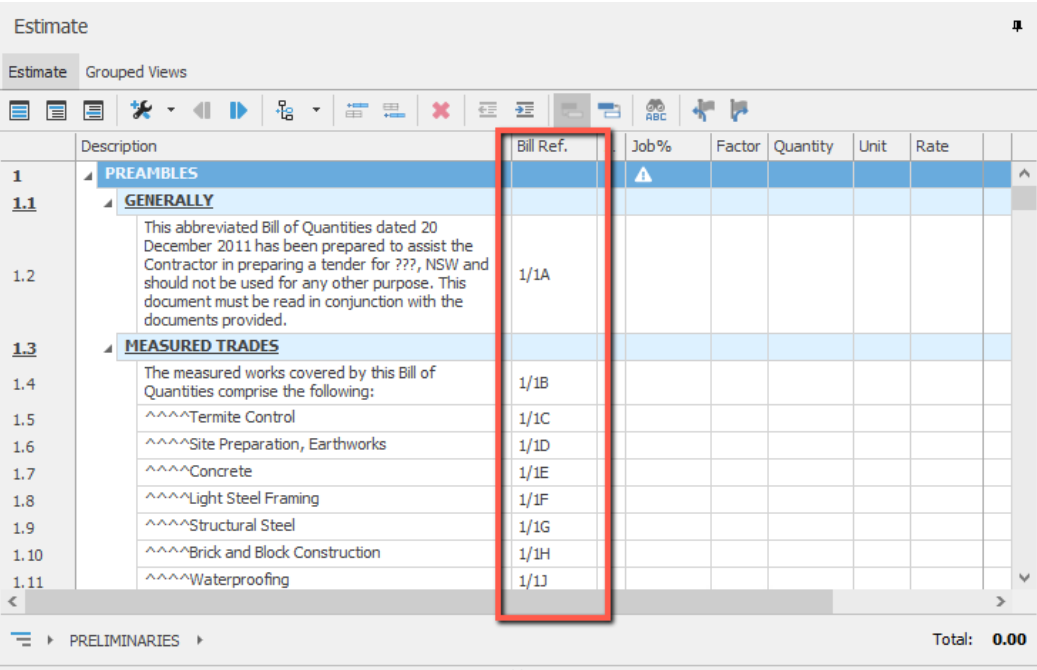Open the dropdown arrow beside tree icon
The image size is (1037, 670).
tap(316, 110)
